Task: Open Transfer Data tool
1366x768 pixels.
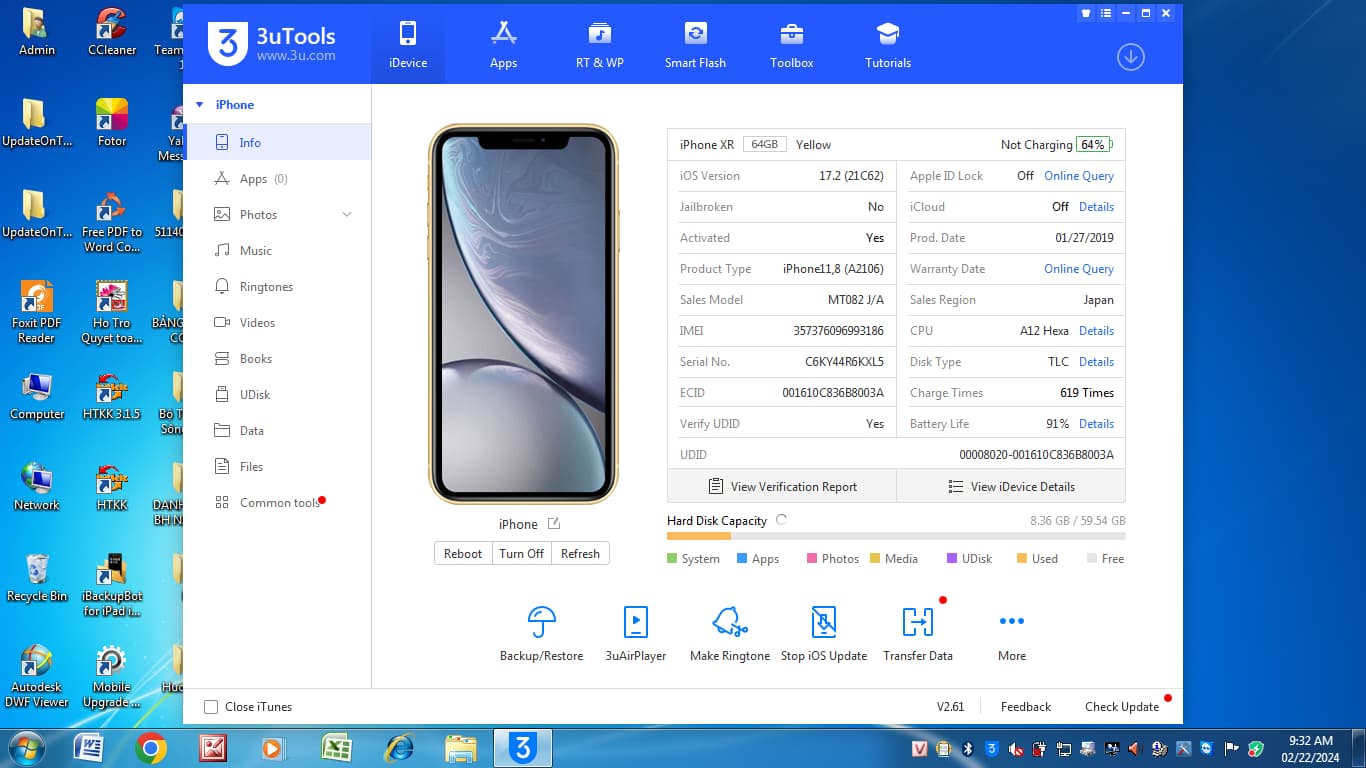Action: [918, 632]
